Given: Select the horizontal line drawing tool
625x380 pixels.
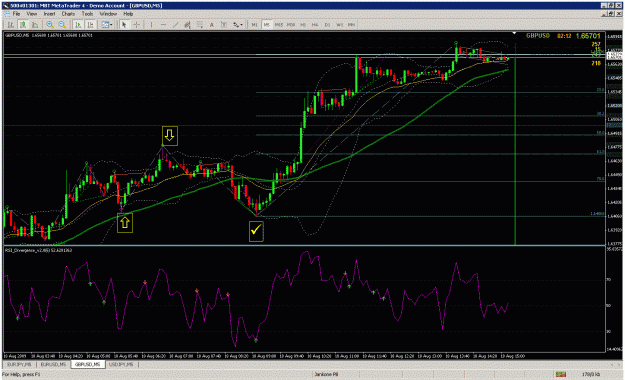Looking at the screenshot, I should 163,25.
